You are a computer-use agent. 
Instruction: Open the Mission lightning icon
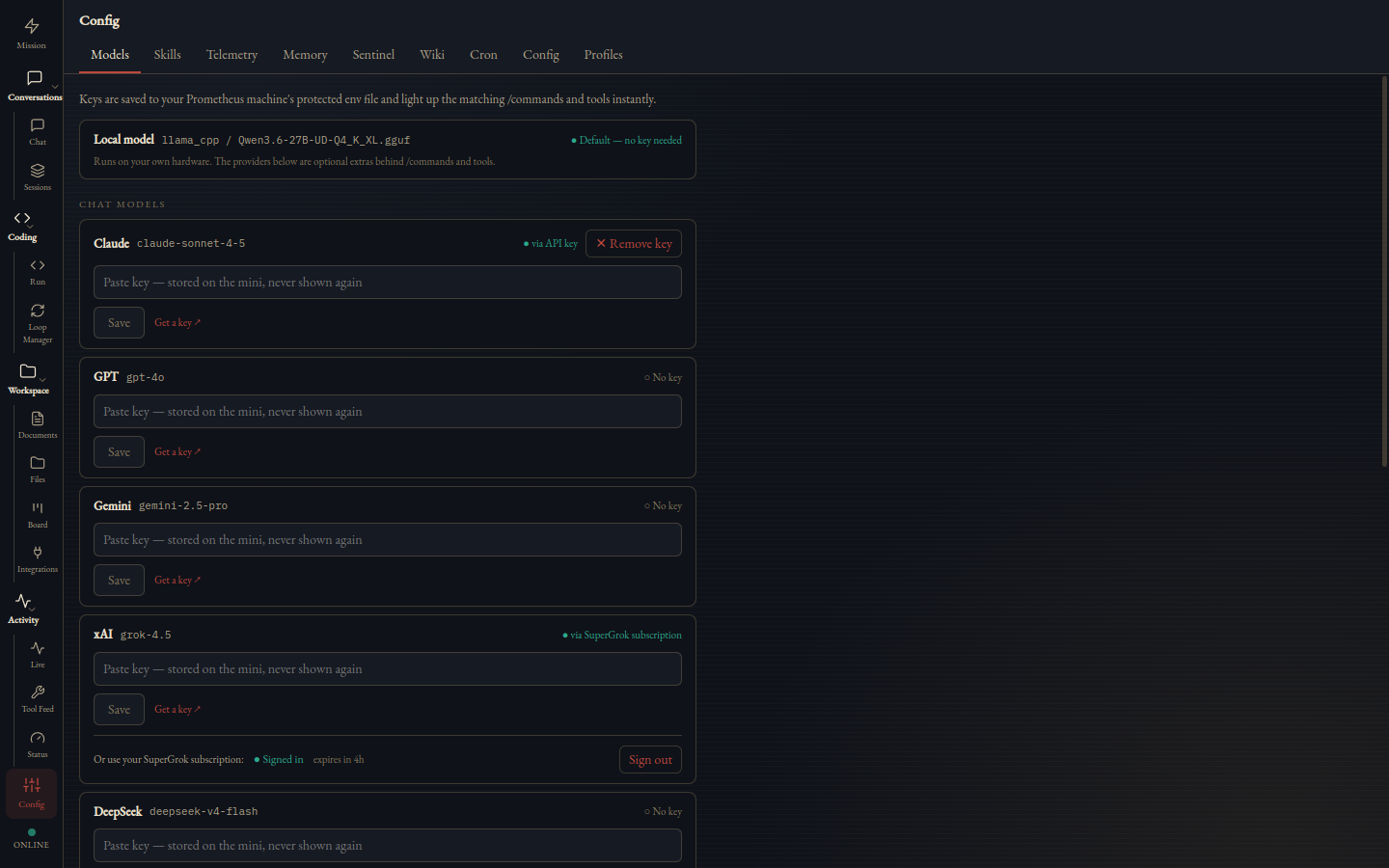tap(31, 26)
